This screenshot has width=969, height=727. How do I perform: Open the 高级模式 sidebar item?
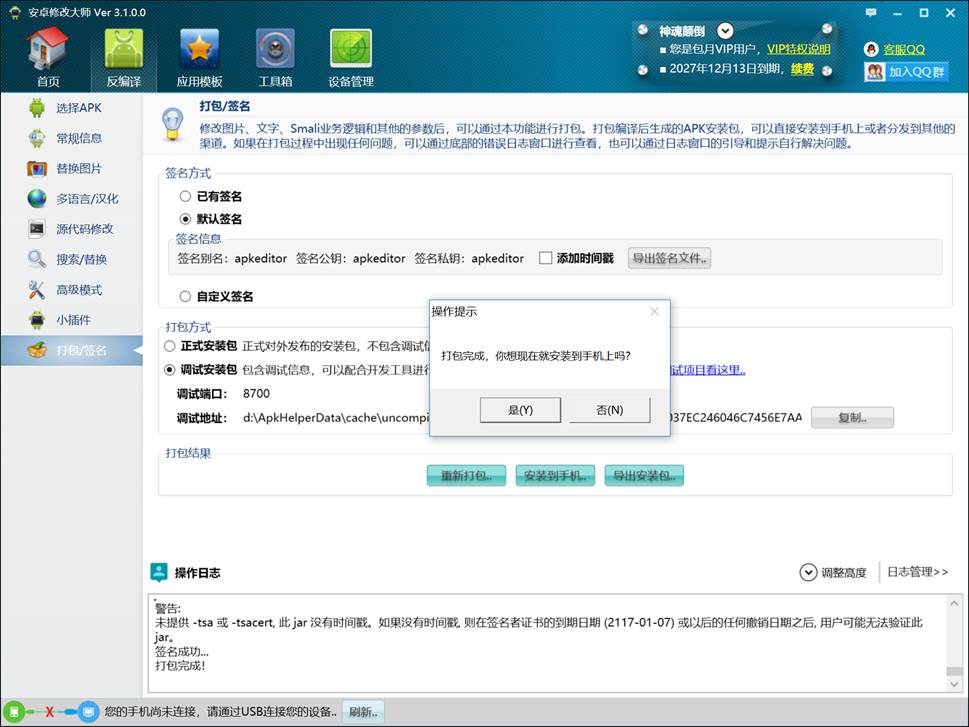(x=72, y=289)
